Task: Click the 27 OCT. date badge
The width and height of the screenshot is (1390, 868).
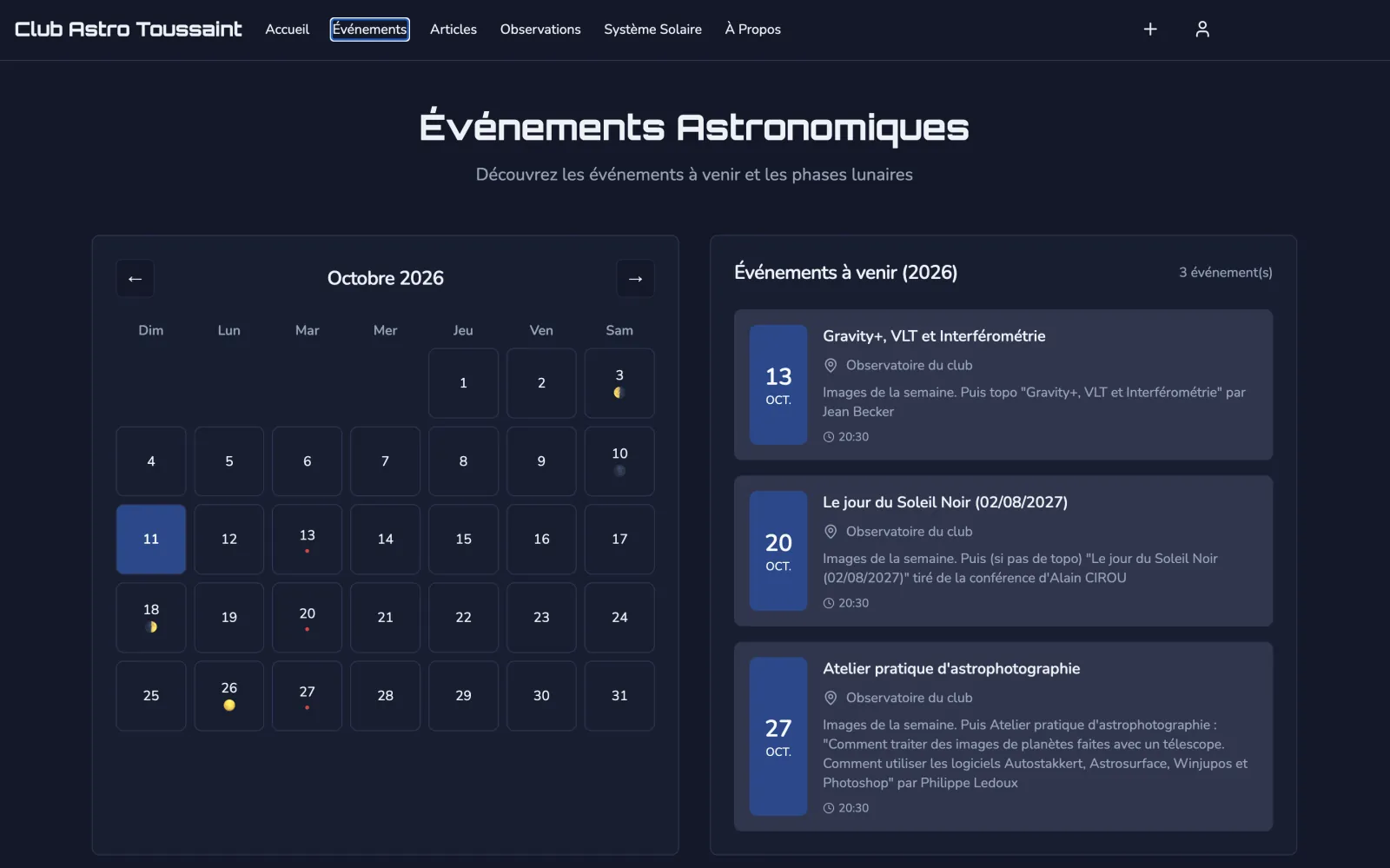Action: tap(778, 737)
